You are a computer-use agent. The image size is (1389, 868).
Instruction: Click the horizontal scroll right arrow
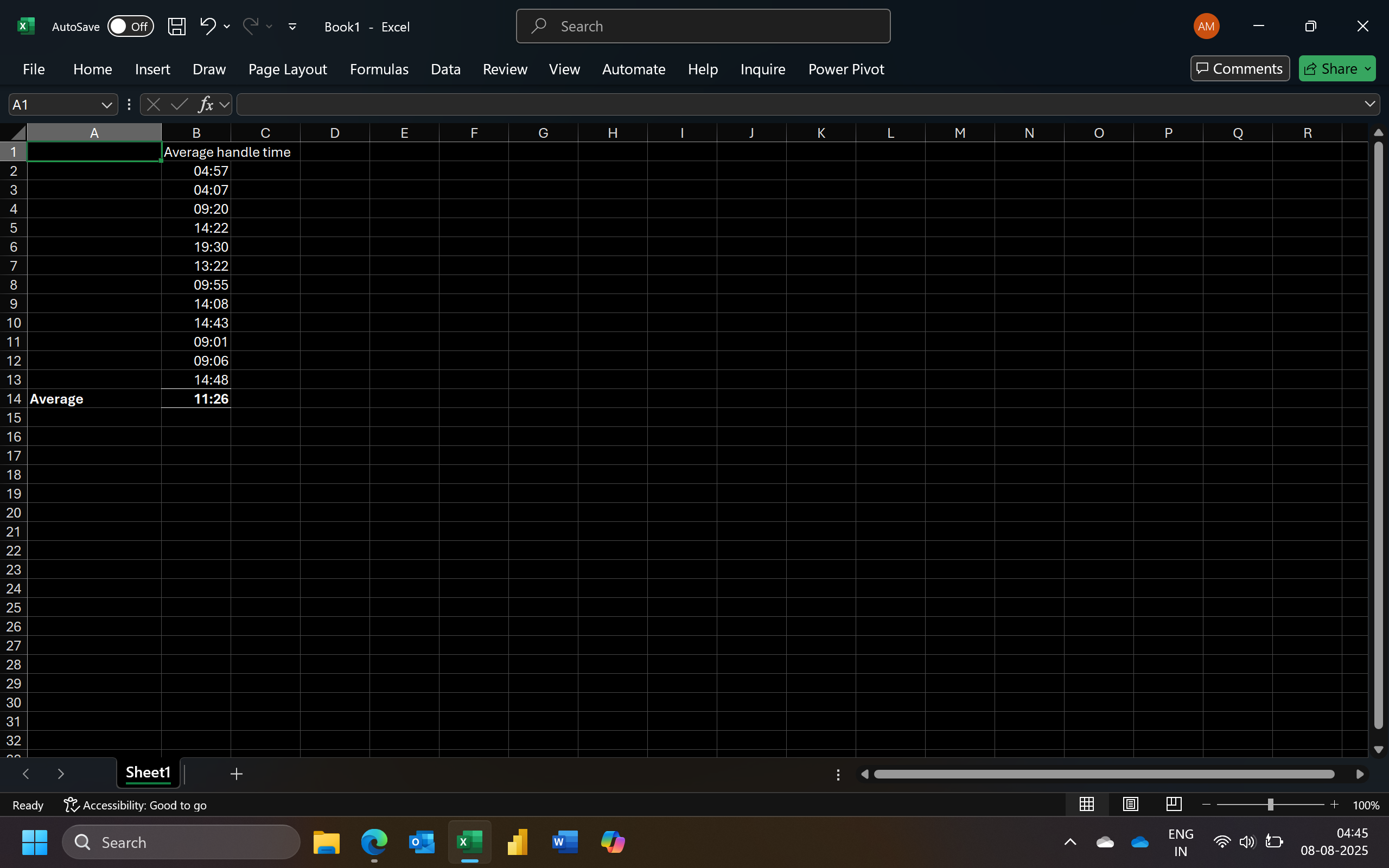(x=1360, y=775)
